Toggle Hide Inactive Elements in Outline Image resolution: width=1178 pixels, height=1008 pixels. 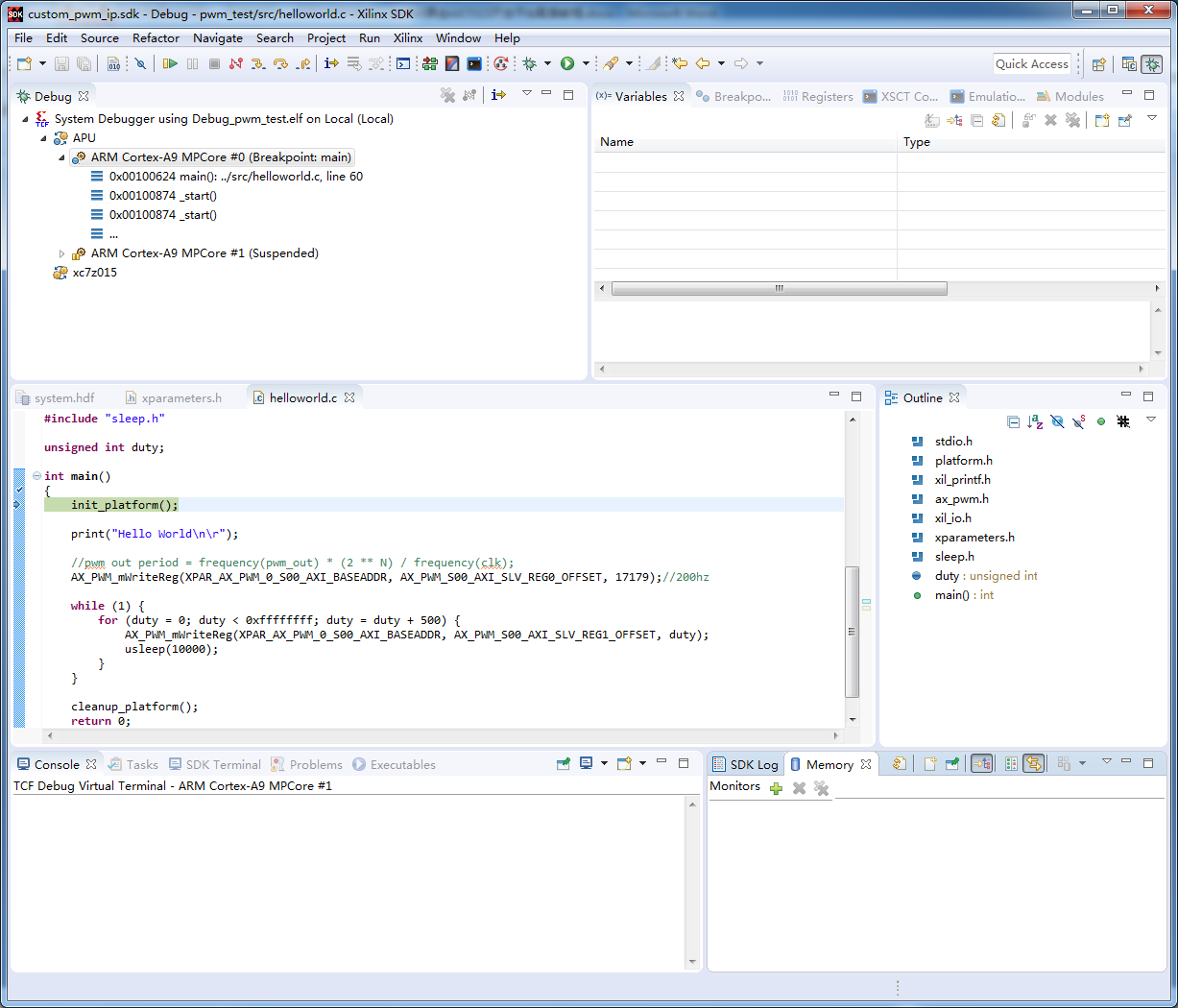[1123, 421]
